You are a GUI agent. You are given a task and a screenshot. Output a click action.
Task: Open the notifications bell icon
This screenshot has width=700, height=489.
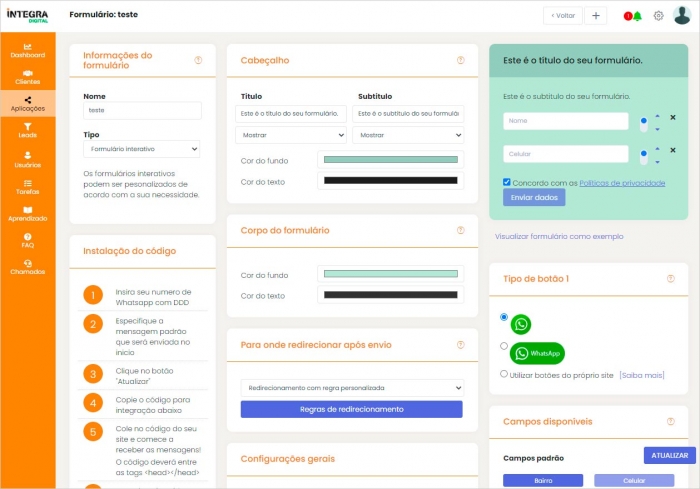tap(637, 16)
